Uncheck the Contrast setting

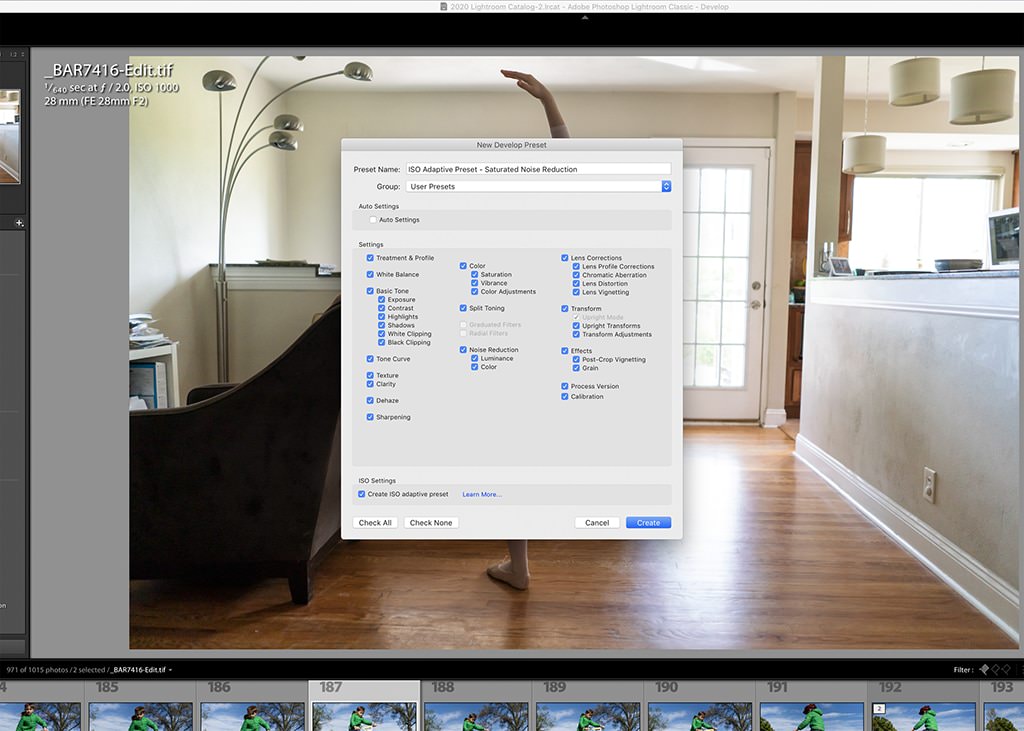click(x=381, y=308)
